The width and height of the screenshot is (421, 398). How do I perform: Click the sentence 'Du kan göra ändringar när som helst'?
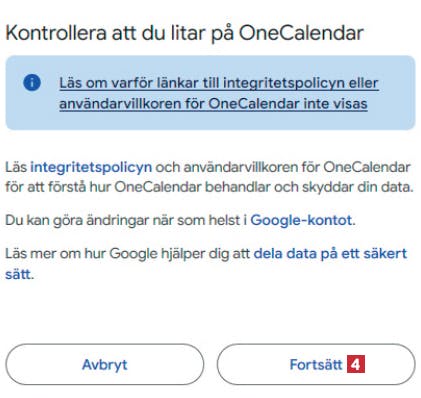[126, 220]
